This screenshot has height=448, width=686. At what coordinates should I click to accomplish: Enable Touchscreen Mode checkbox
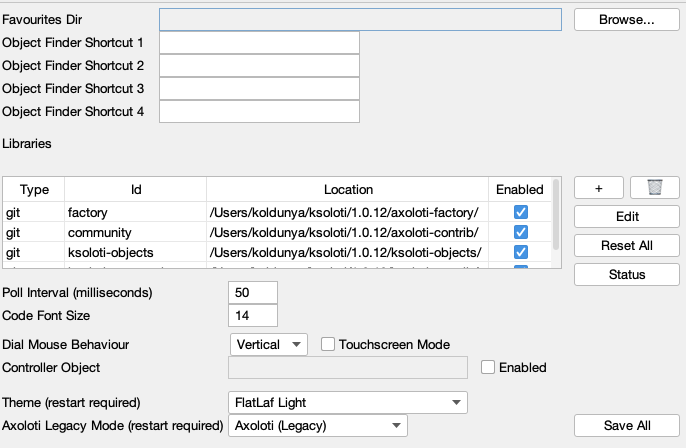(327, 344)
